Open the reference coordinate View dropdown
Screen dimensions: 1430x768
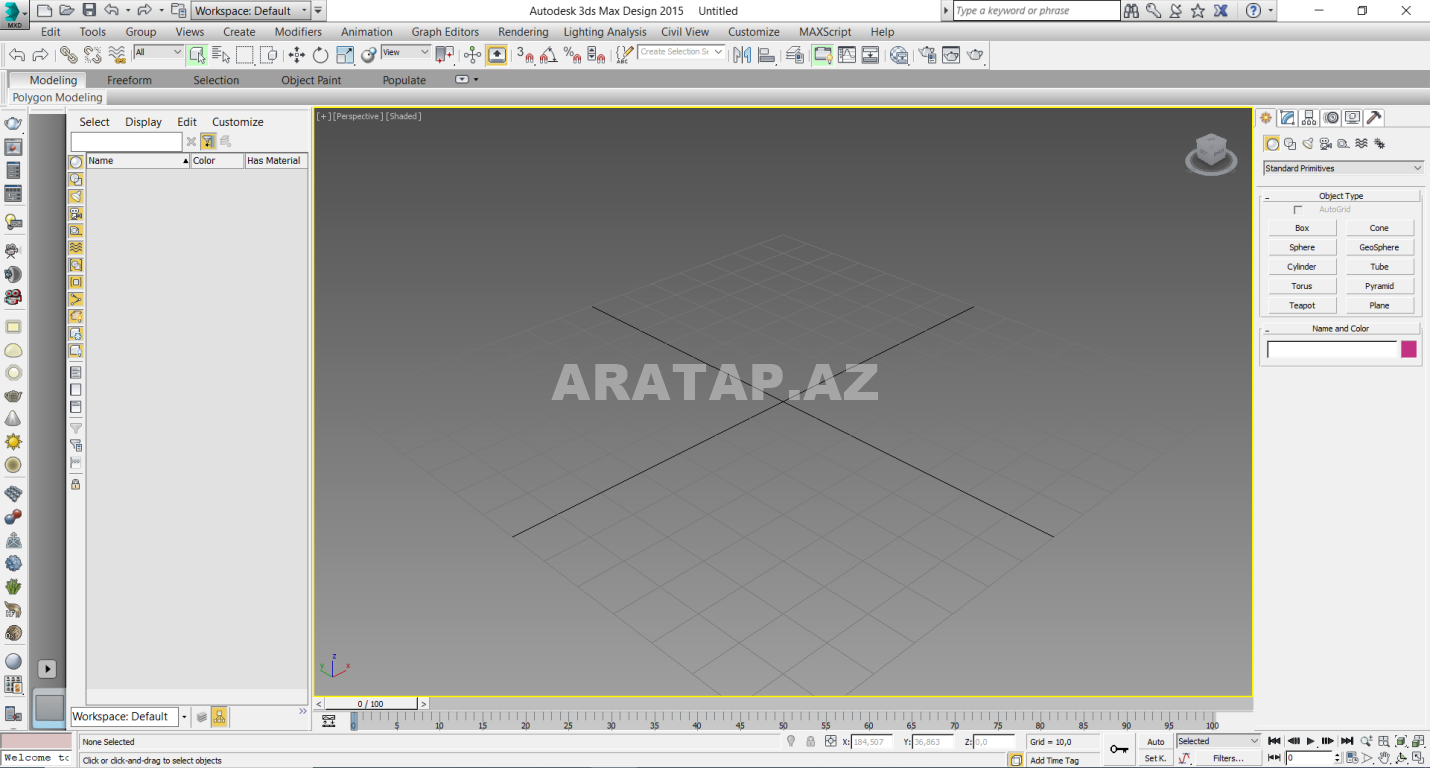[405, 52]
